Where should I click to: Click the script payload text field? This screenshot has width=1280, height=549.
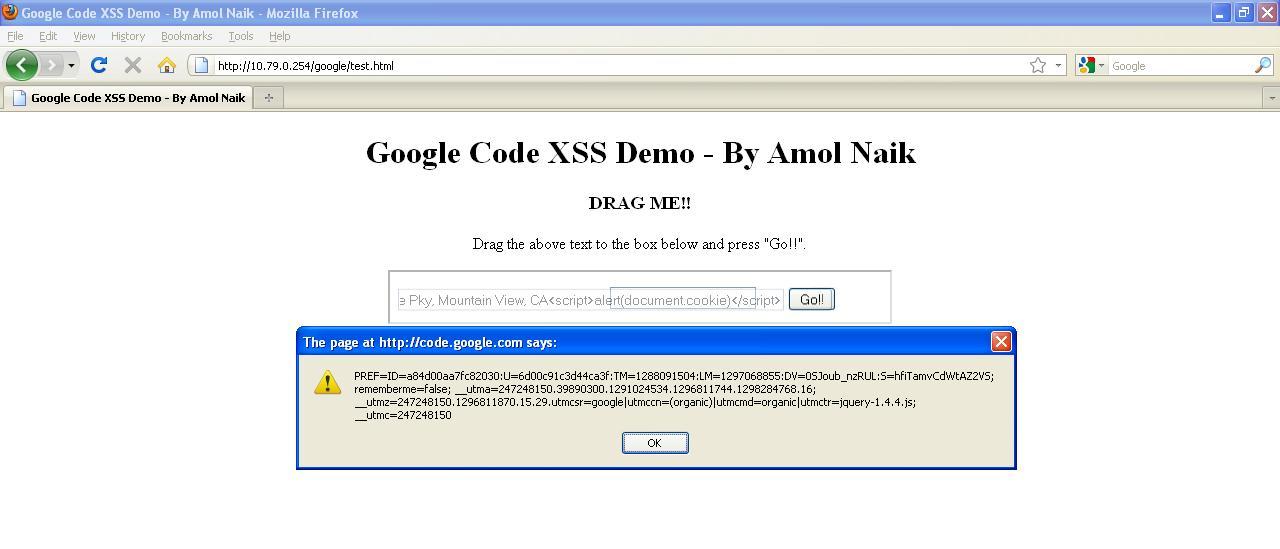[590, 300]
